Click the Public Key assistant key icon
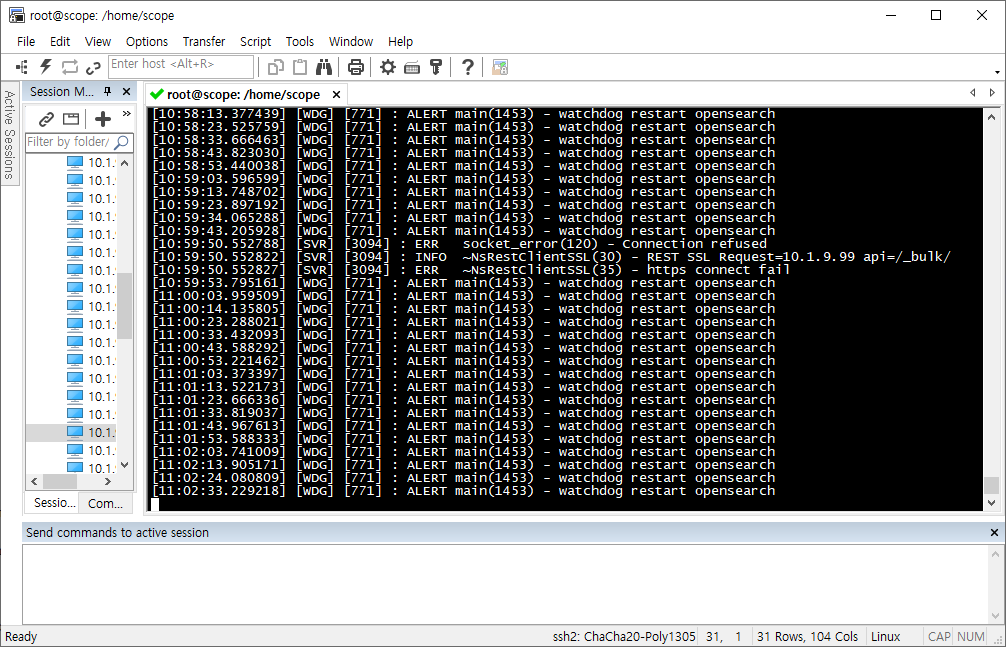This screenshot has width=1006, height=647. 436,67
